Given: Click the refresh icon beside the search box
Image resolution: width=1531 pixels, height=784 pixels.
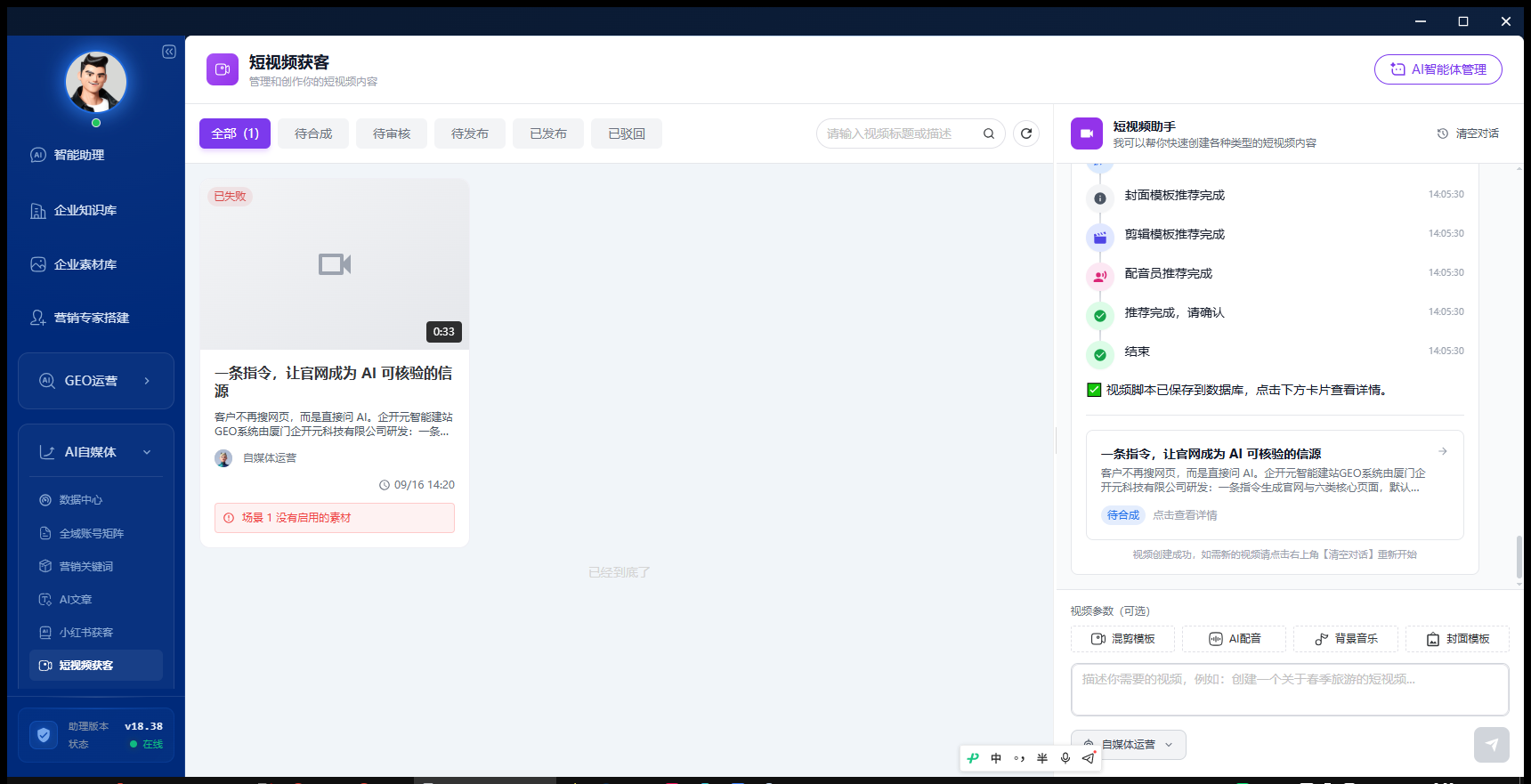Looking at the screenshot, I should (x=1026, y=133).
